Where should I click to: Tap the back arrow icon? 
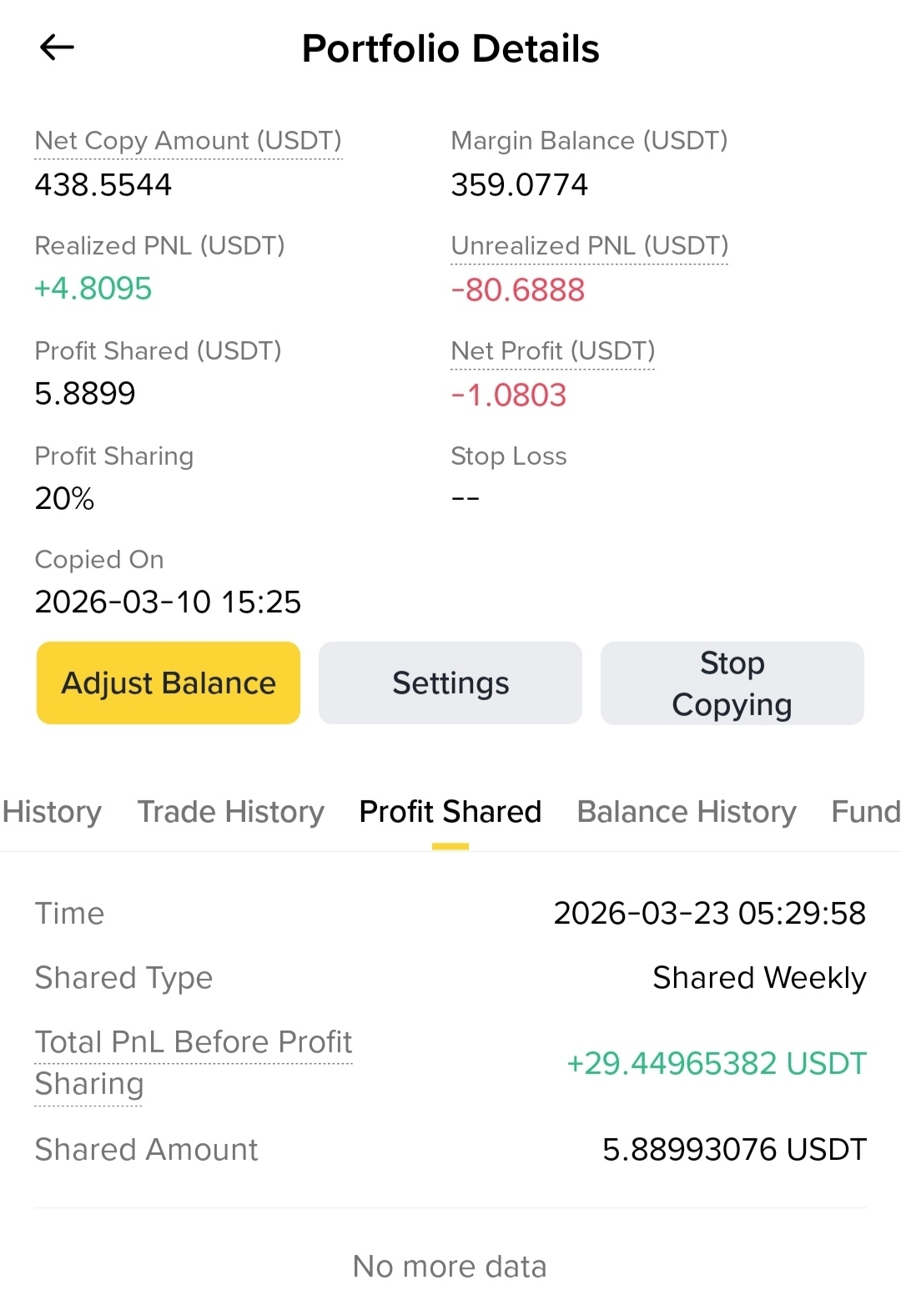tap(57, 48)
